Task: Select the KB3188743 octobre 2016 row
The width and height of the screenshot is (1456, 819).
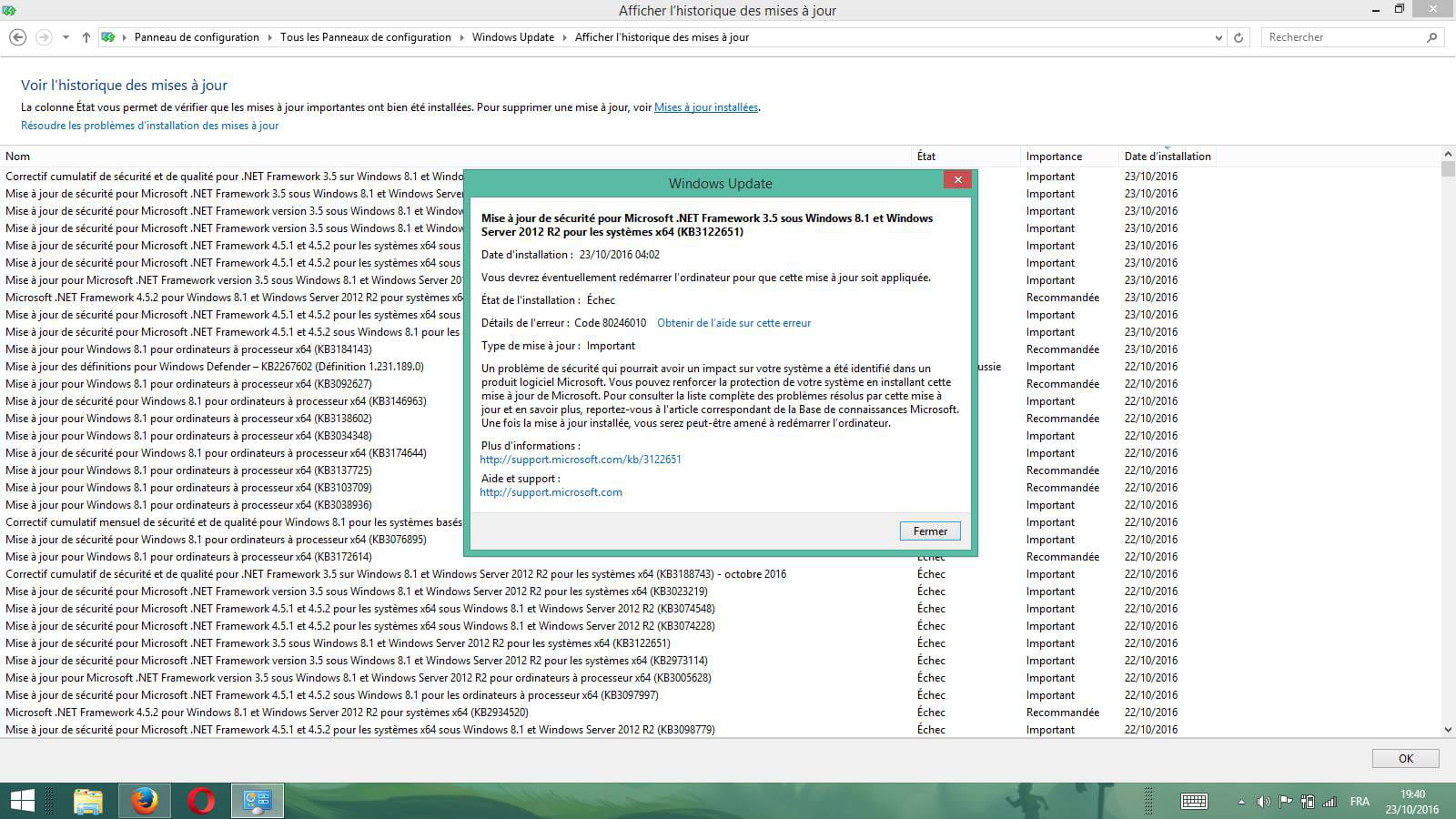Action: click(x=610, y=574)
